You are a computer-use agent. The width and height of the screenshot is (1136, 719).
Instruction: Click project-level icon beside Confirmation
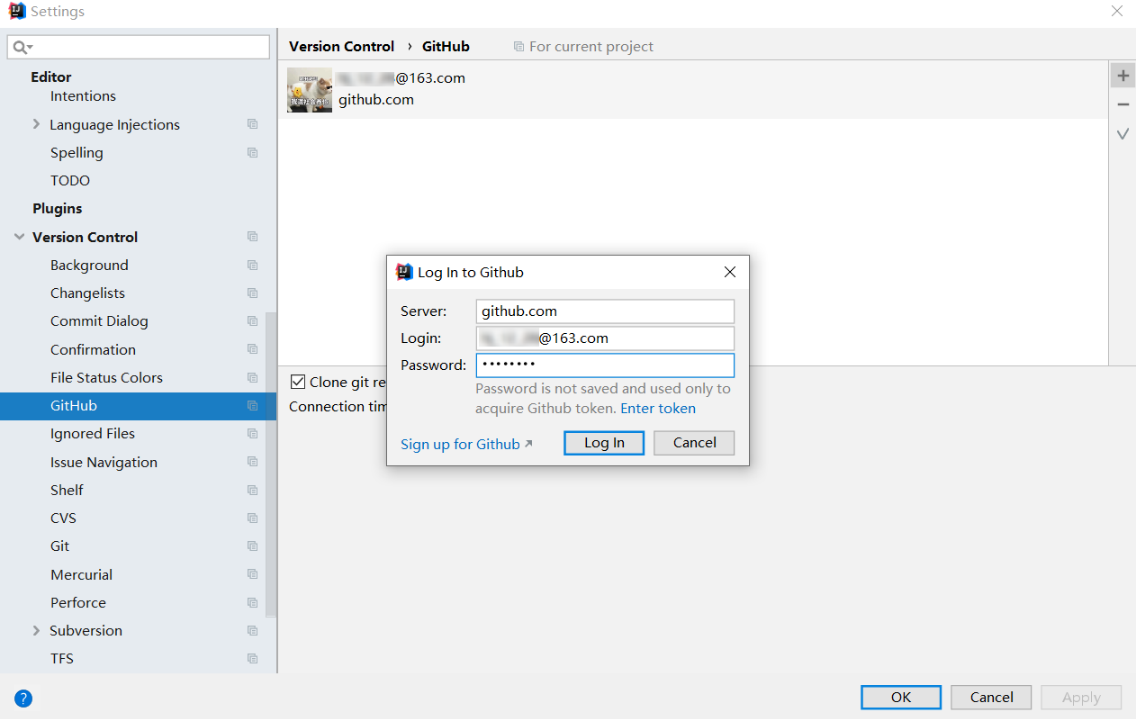click(252, 349)
